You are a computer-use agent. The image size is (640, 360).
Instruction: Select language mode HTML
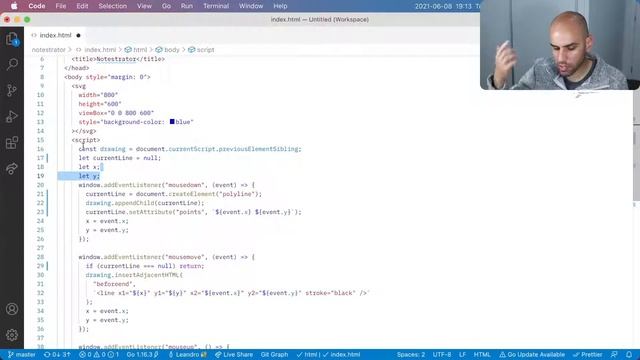click(482, 355)
